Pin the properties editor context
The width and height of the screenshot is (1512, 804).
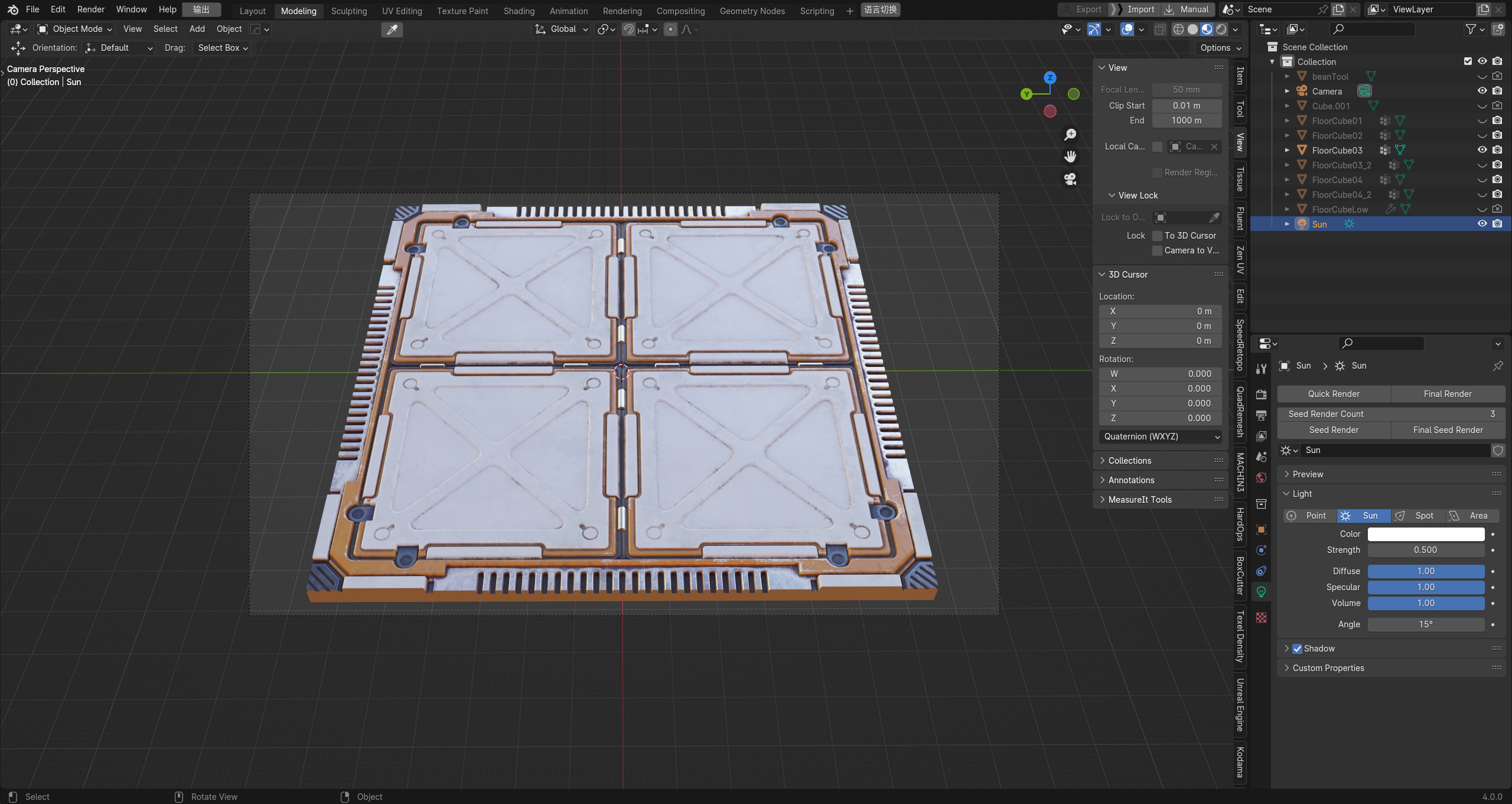pyautogui.click(x=1498, y=366)
